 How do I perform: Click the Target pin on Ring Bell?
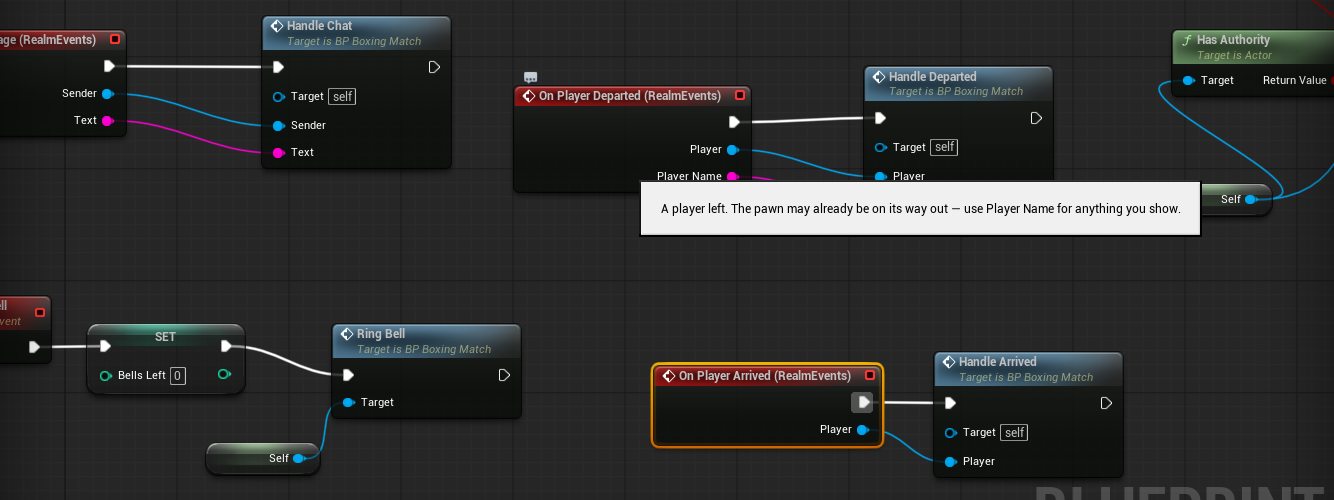348,402
